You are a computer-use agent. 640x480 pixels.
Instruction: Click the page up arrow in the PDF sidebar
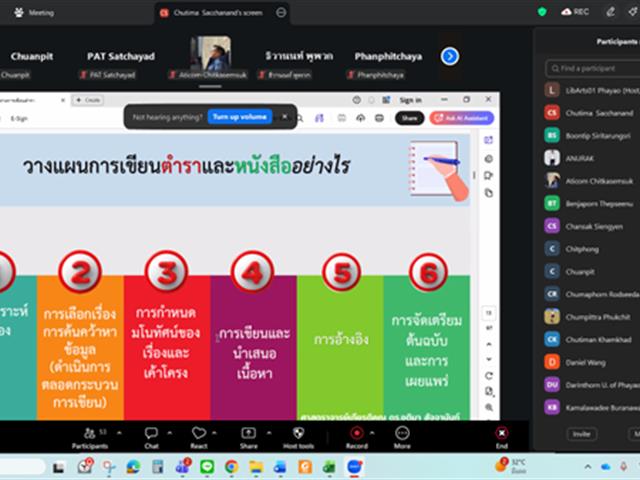(489, 344)
